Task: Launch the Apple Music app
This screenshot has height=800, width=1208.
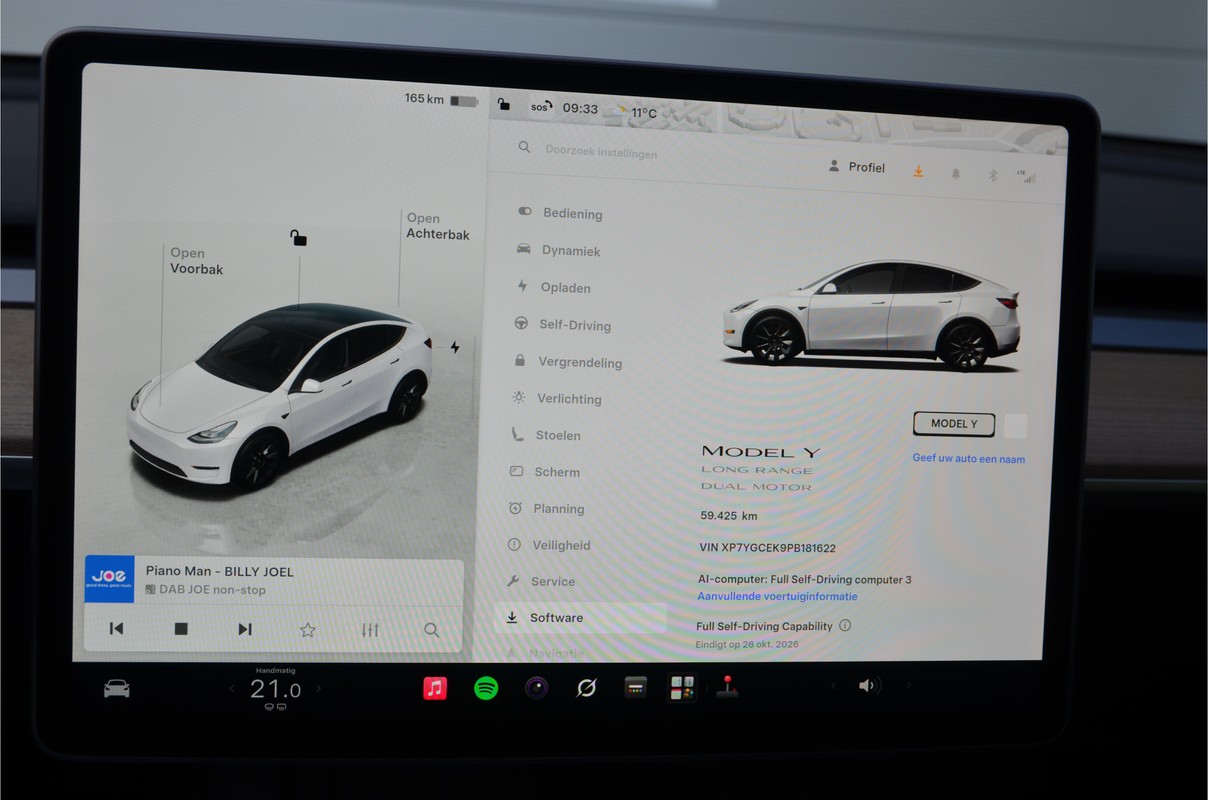Action: 435,688
